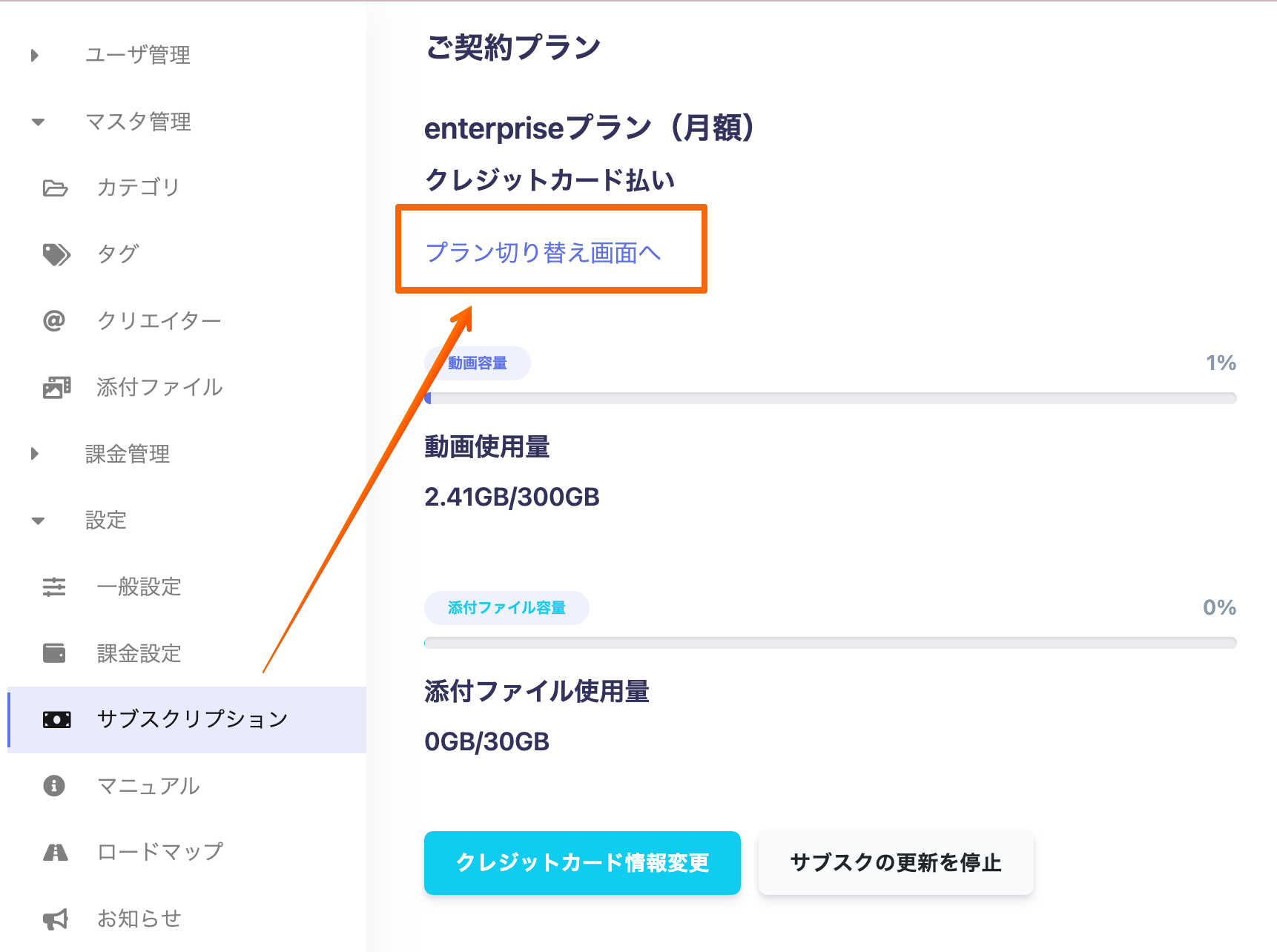
Task: Open the プラン切り替え画面へ link
Action: 543,253
